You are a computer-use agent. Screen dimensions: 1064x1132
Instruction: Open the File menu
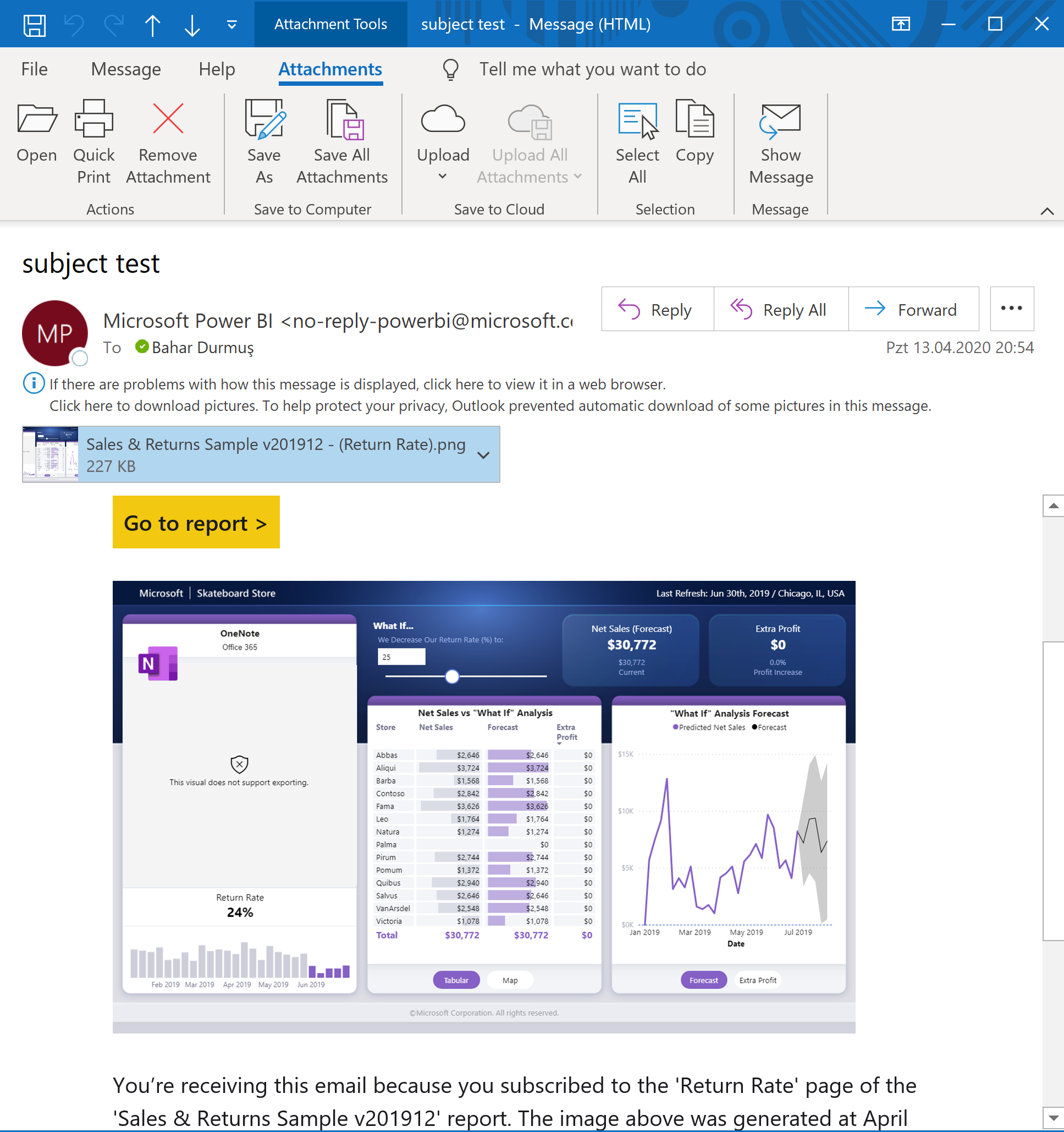tap(34, 69)
